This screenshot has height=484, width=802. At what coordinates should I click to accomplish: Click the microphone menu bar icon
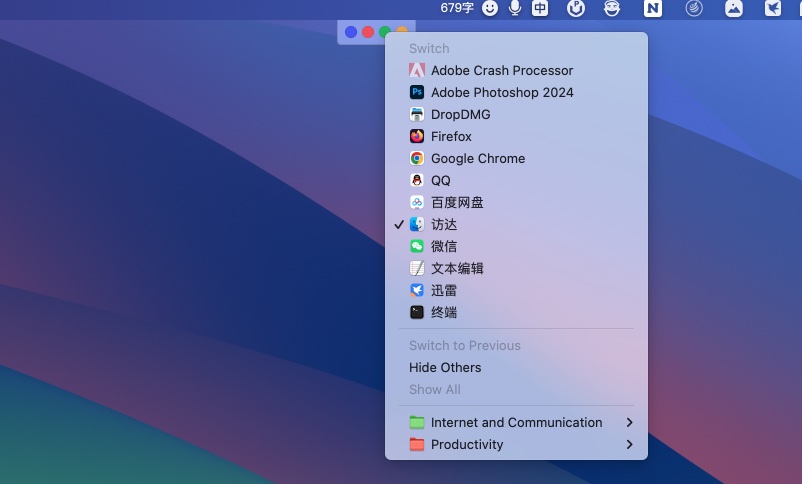tap(515, 8)
